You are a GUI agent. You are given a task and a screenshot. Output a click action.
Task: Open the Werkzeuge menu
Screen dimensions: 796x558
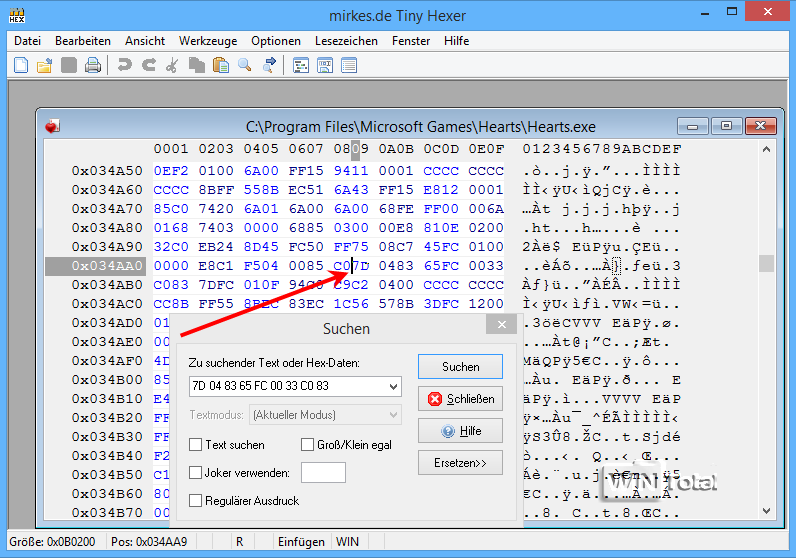[x=208, y=41]
